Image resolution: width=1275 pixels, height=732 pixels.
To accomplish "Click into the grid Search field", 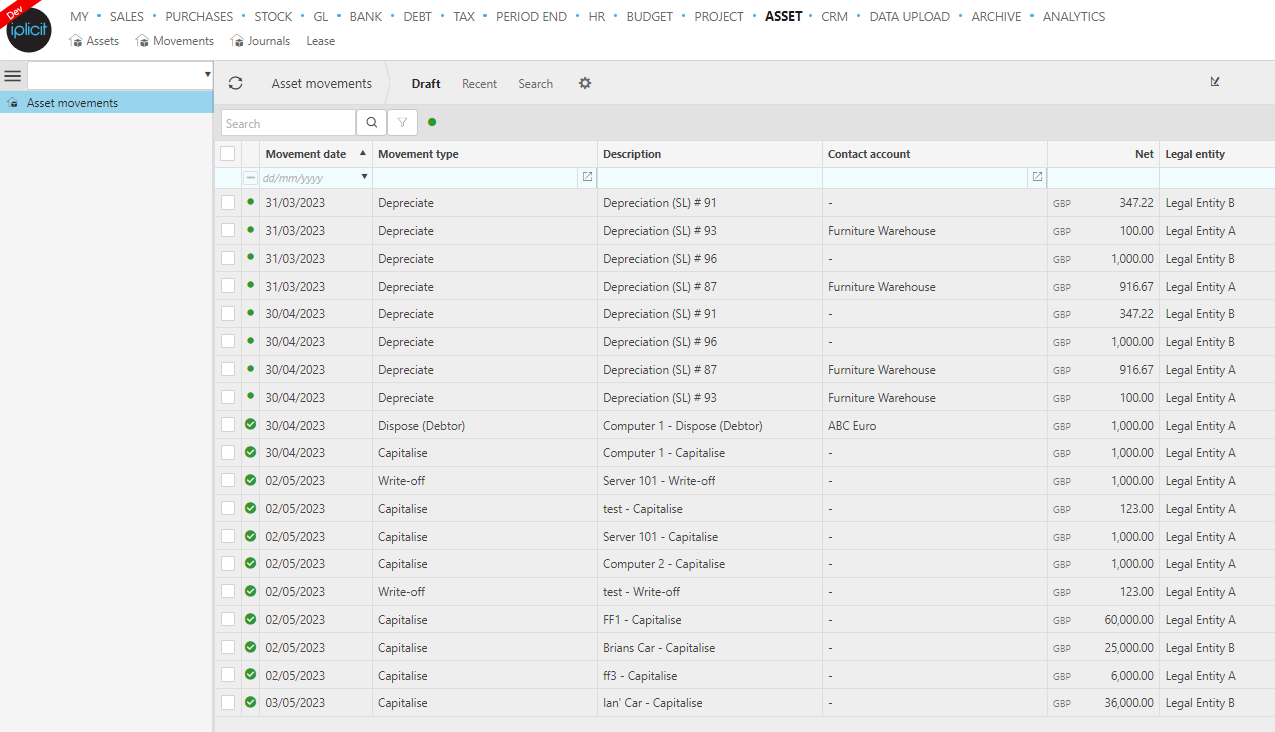I will click(288, 123).
